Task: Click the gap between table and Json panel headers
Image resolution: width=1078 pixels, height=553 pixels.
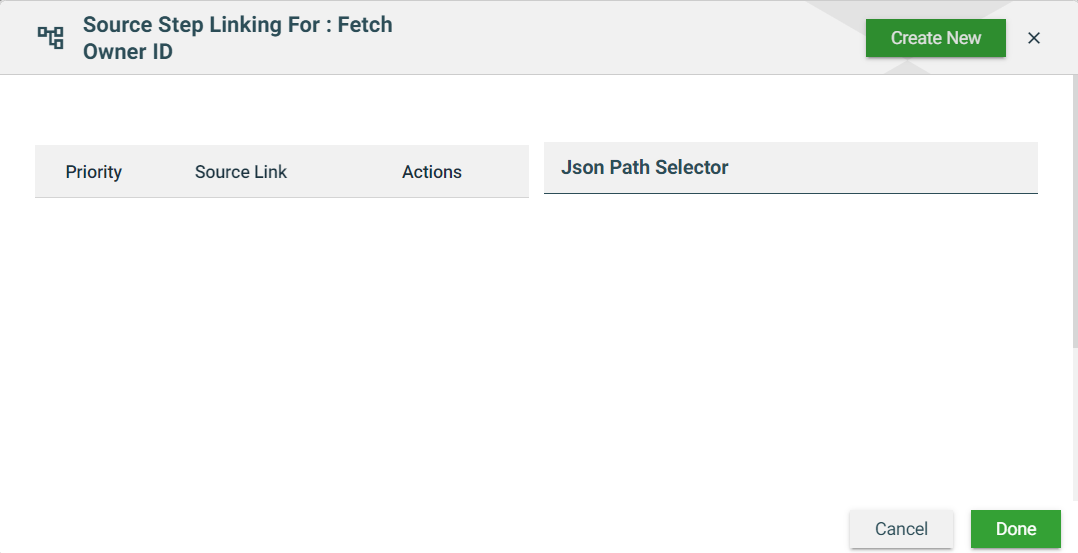Action: click(536, 170)
